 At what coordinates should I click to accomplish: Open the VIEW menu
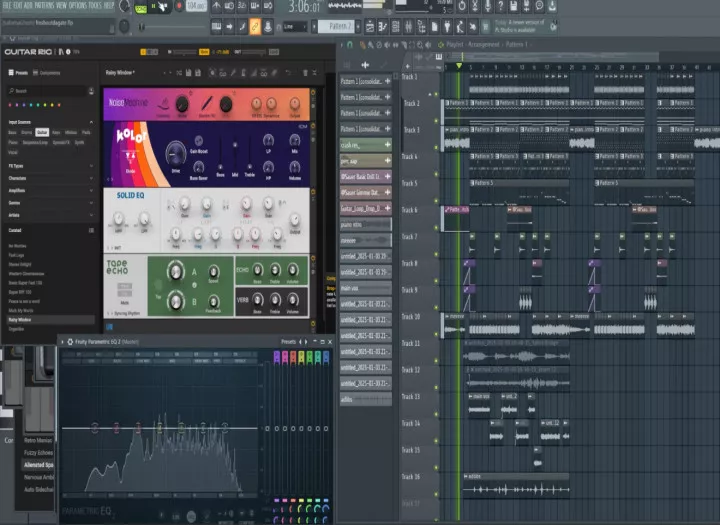(x=61, y=6)
